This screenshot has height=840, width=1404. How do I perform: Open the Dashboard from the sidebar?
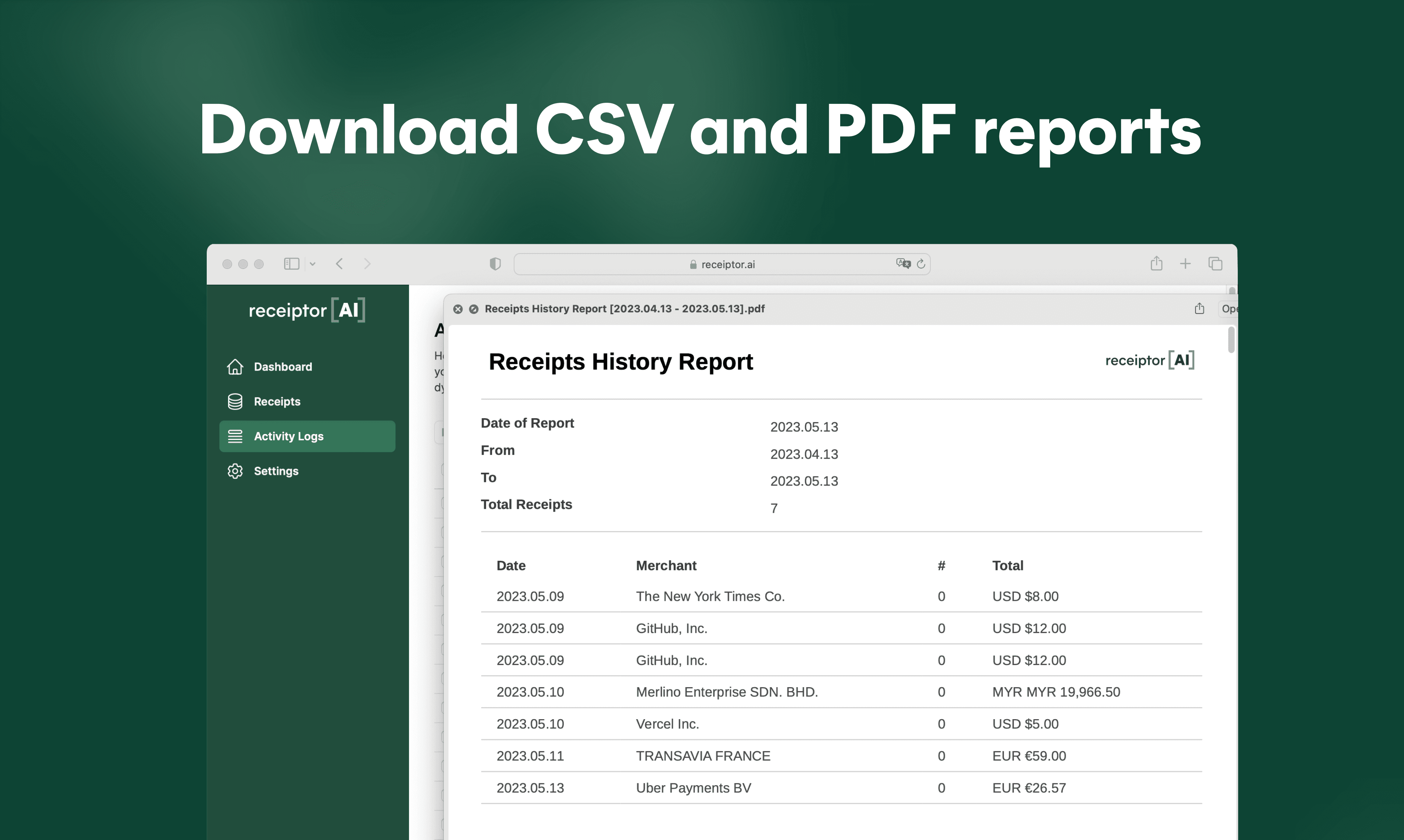[x=283, y=366]
